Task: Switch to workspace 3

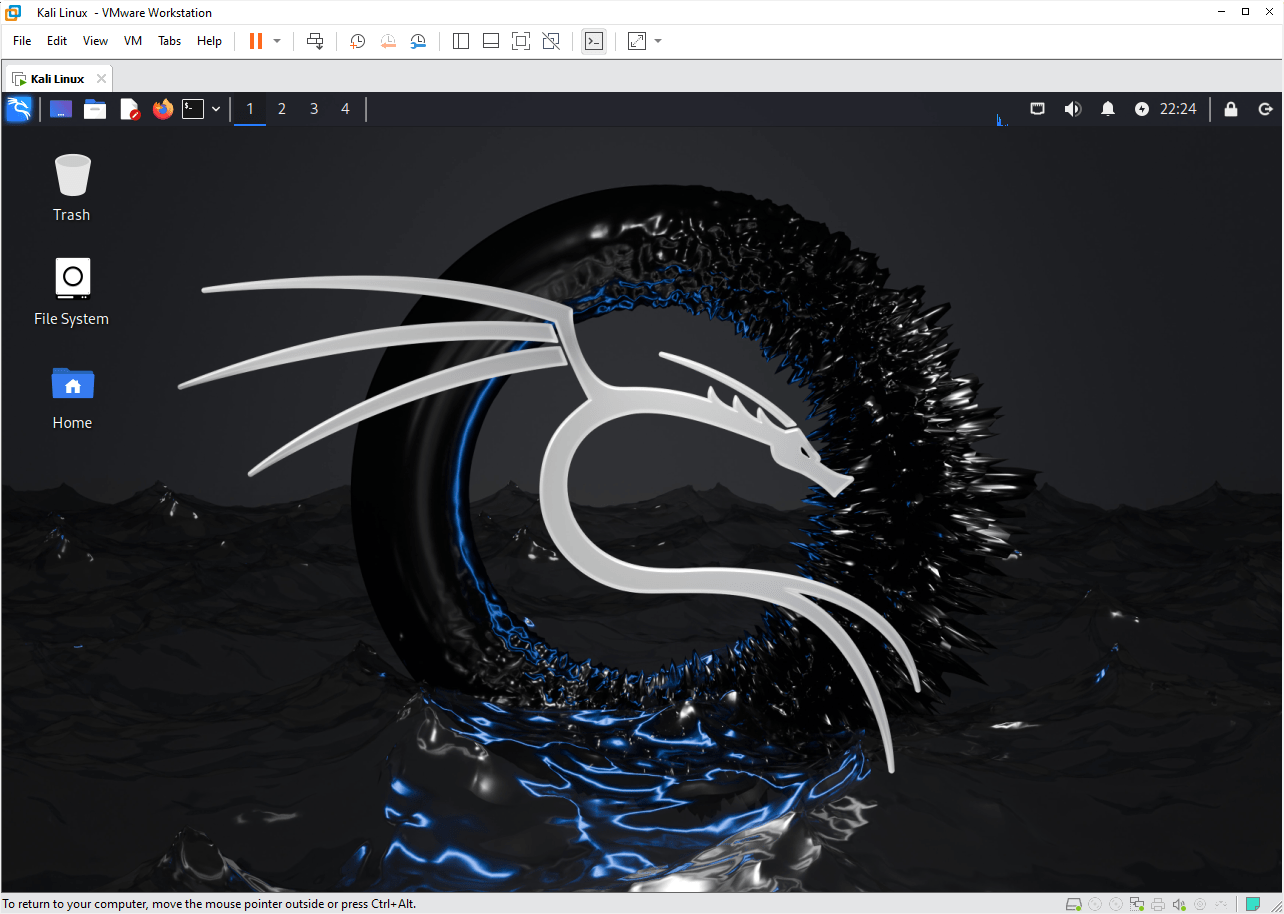Action: (313, 108)
